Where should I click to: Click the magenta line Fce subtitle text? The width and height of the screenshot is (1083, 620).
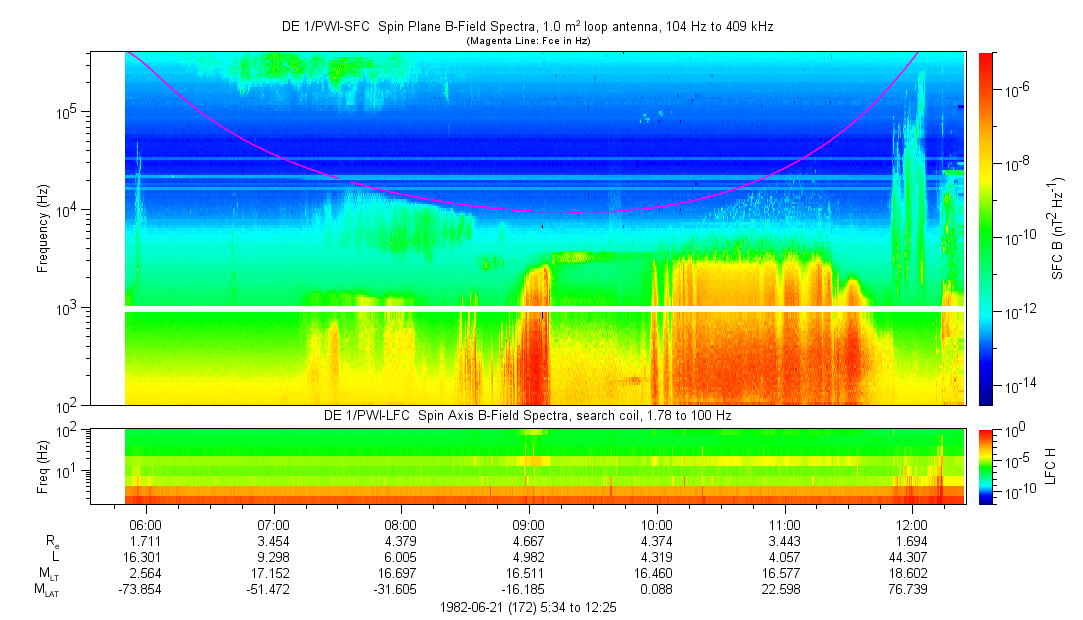click(x=530, y=40)
